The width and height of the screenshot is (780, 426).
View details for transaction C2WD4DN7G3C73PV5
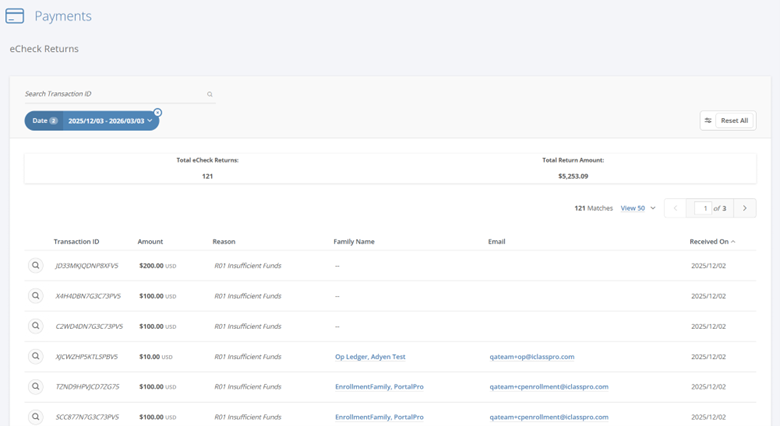35,326
